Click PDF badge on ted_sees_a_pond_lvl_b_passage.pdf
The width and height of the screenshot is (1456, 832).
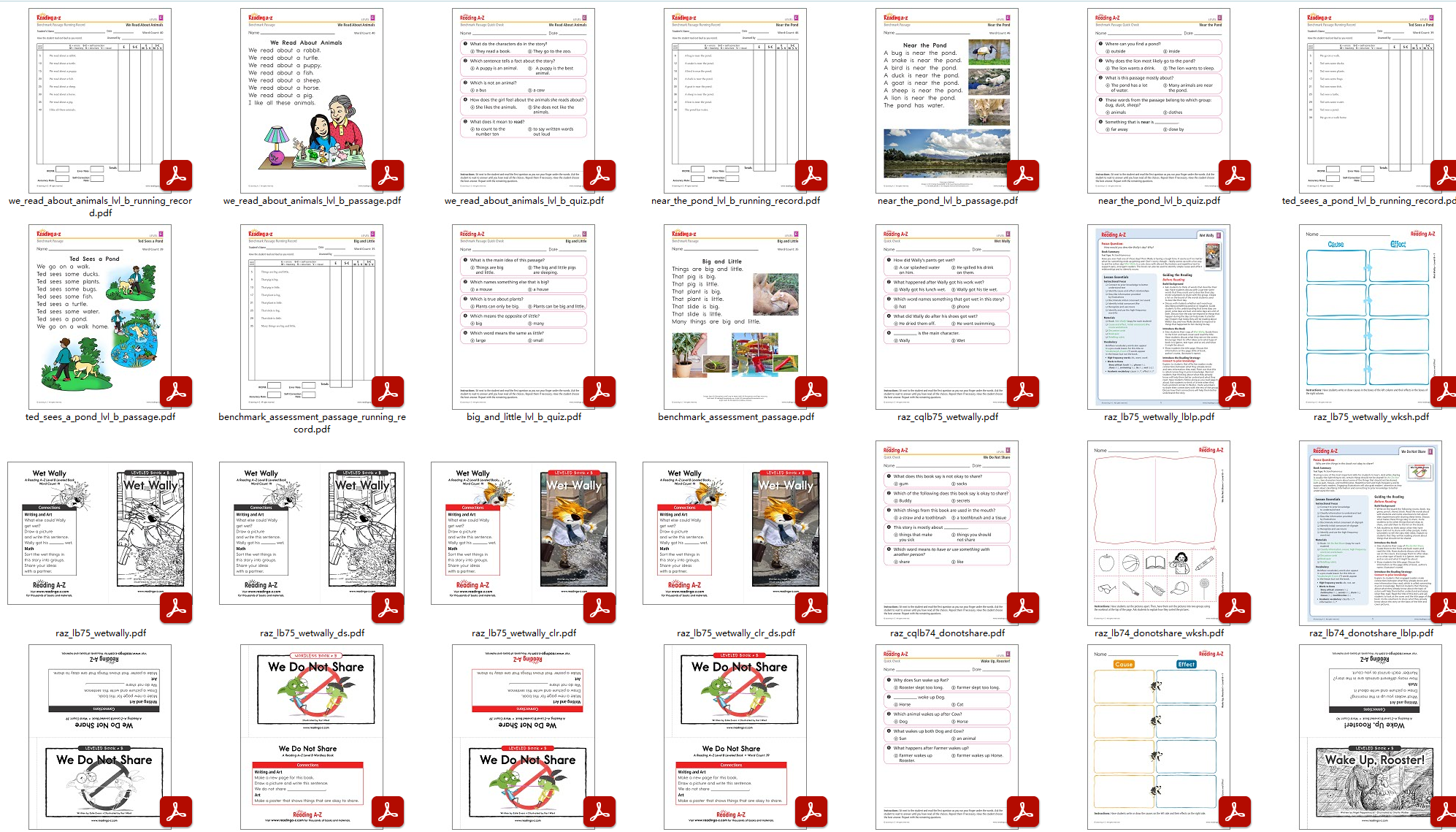176,392
